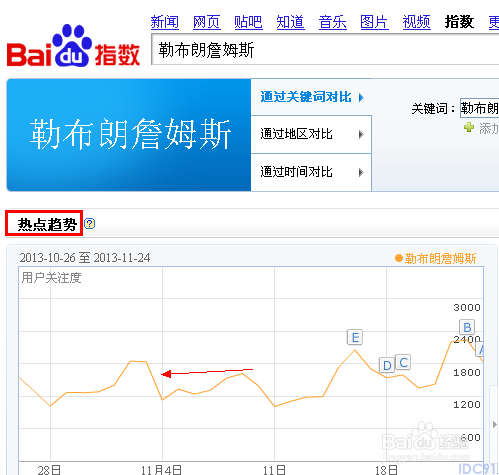Click the right arrow on chart edge
This screenshot has width=499, height=475.
(494, 424)
